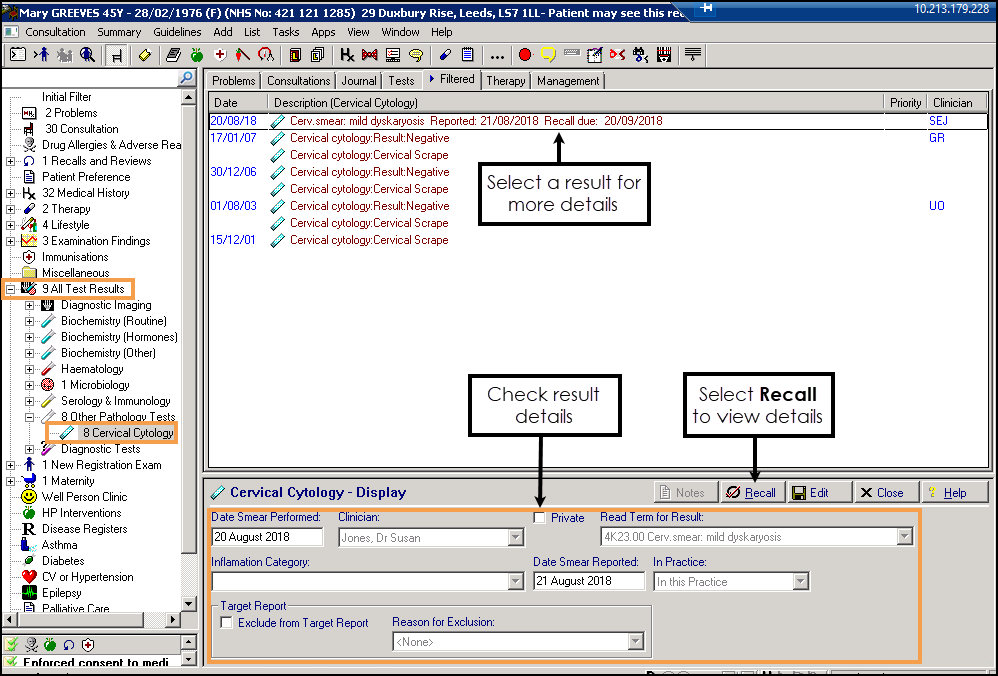Viewport: 998px width, 676px height.
Task: Open the Inflammation Category dropdown
Action: click(516, 582)
